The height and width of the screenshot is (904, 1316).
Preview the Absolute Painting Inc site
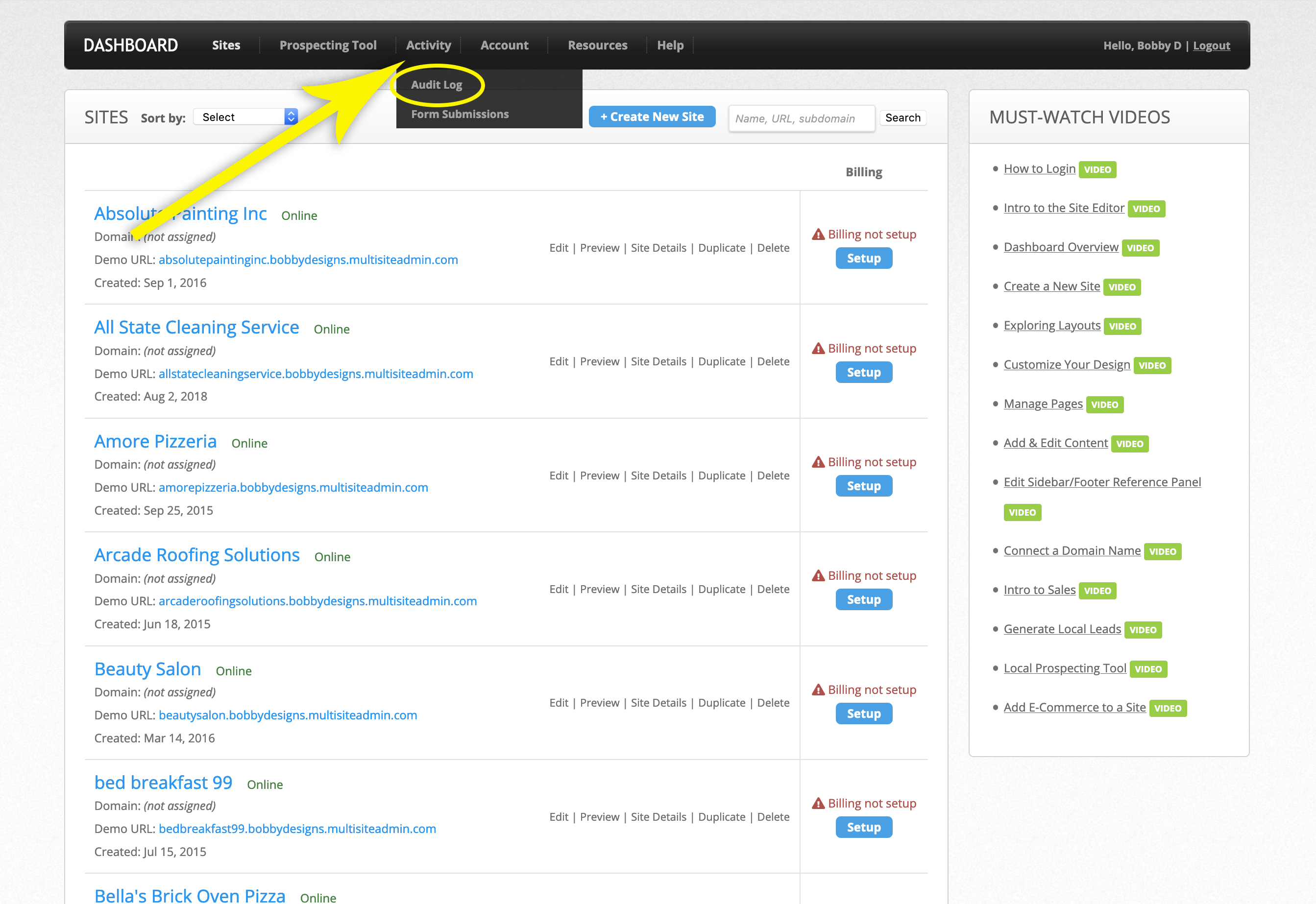point(600,248)
